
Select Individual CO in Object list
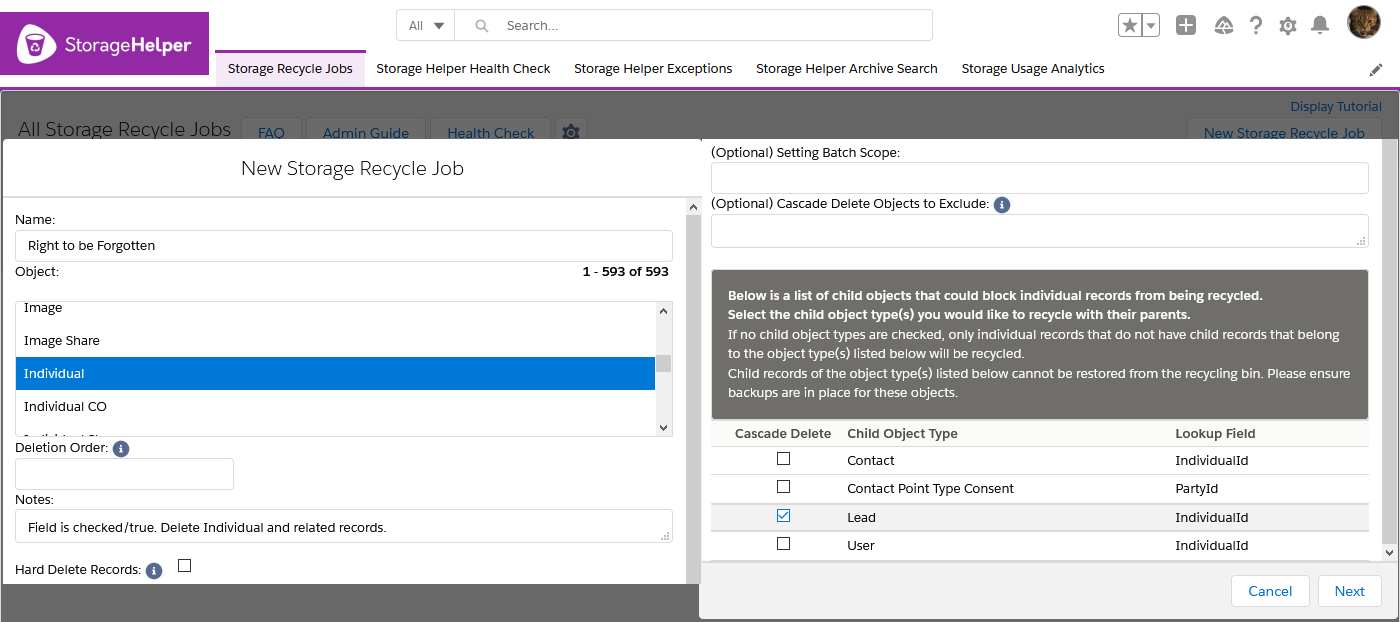point(336,407)
